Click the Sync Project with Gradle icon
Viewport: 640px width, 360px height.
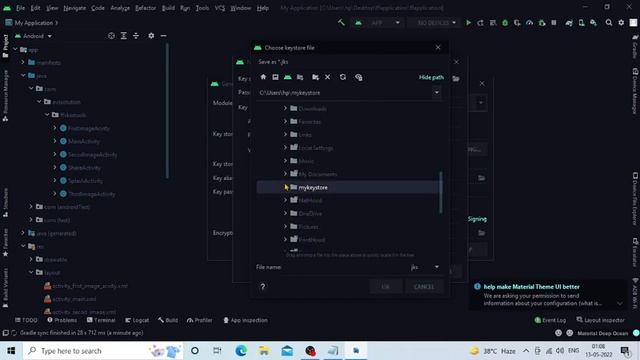click(x=569, y=23)
